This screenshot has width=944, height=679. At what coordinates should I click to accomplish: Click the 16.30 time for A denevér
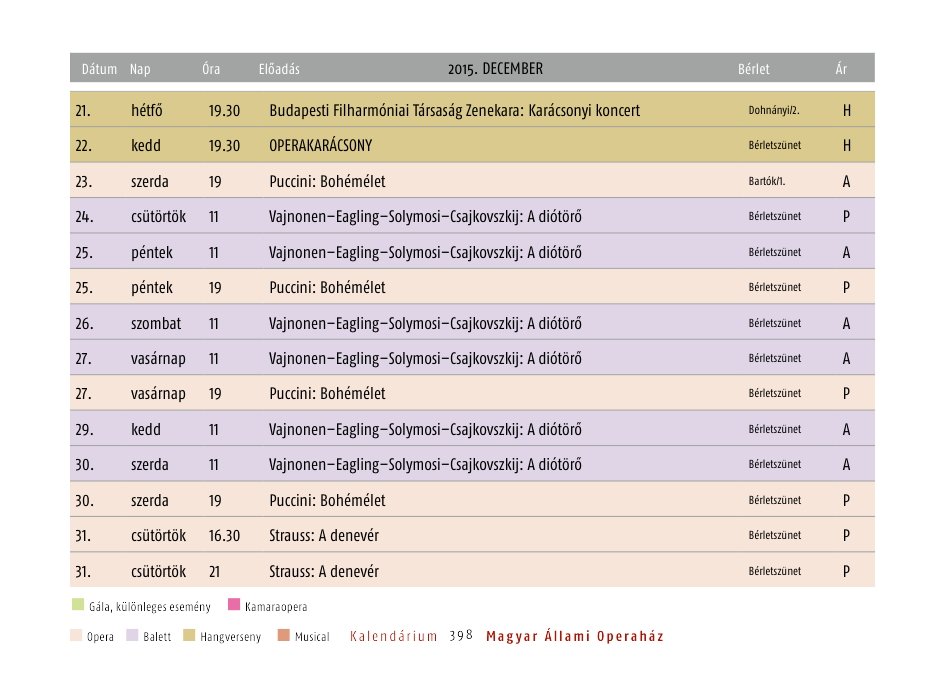[x=224, y=536]
